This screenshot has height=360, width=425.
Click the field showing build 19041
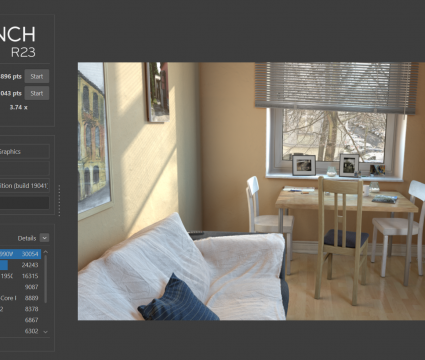click(x=25, y=186)
